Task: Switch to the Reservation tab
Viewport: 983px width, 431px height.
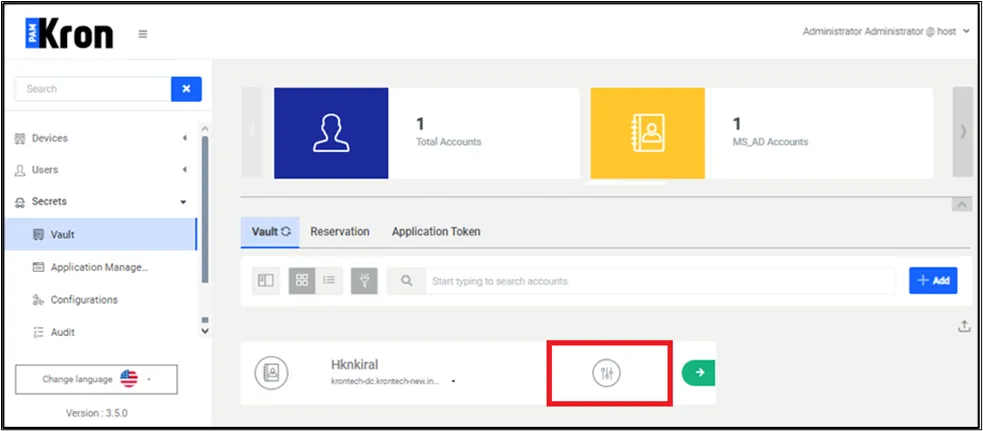Action: [339, 231]
